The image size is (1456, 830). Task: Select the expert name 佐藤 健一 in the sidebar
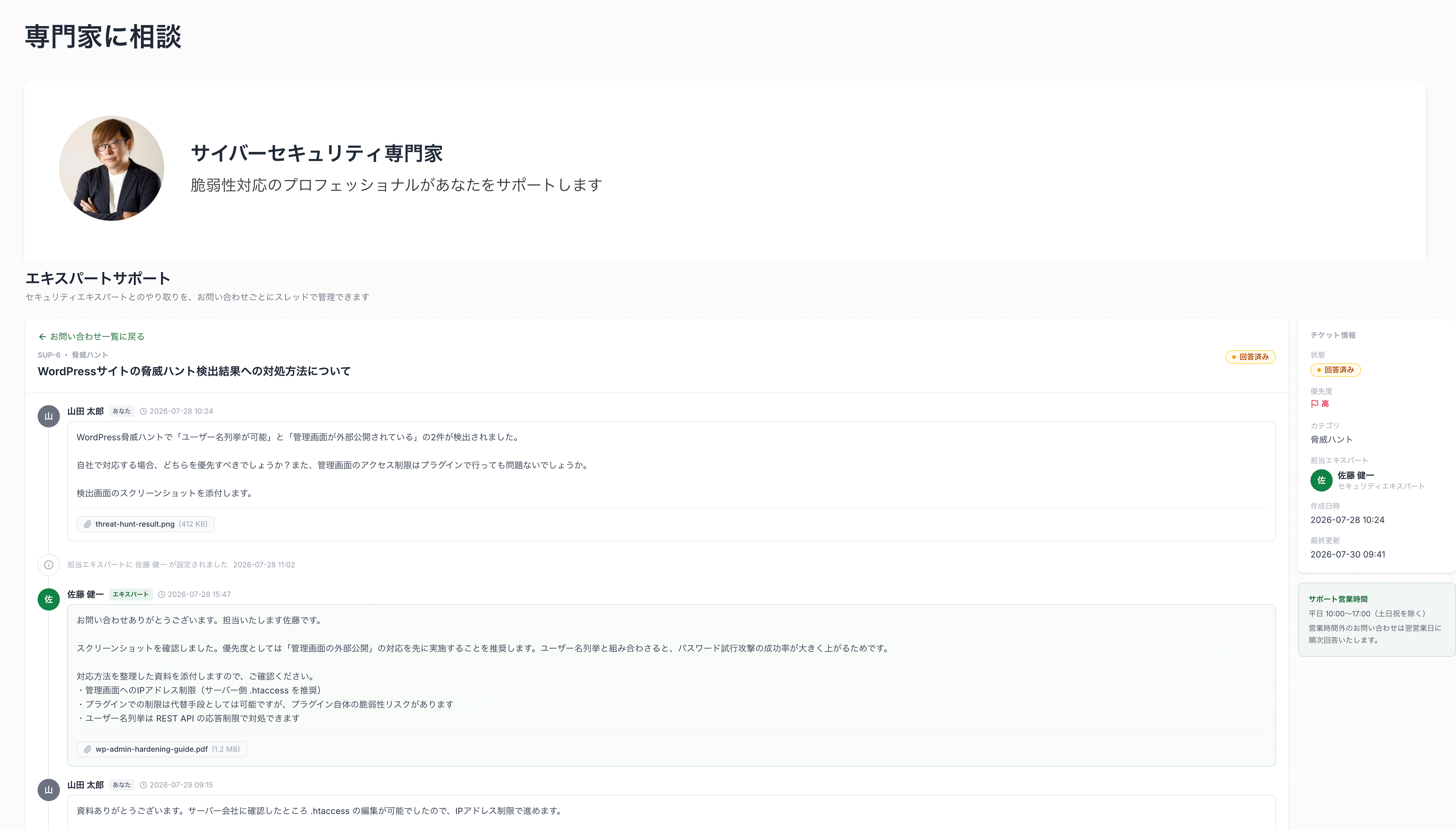[x=1356, y=475]
